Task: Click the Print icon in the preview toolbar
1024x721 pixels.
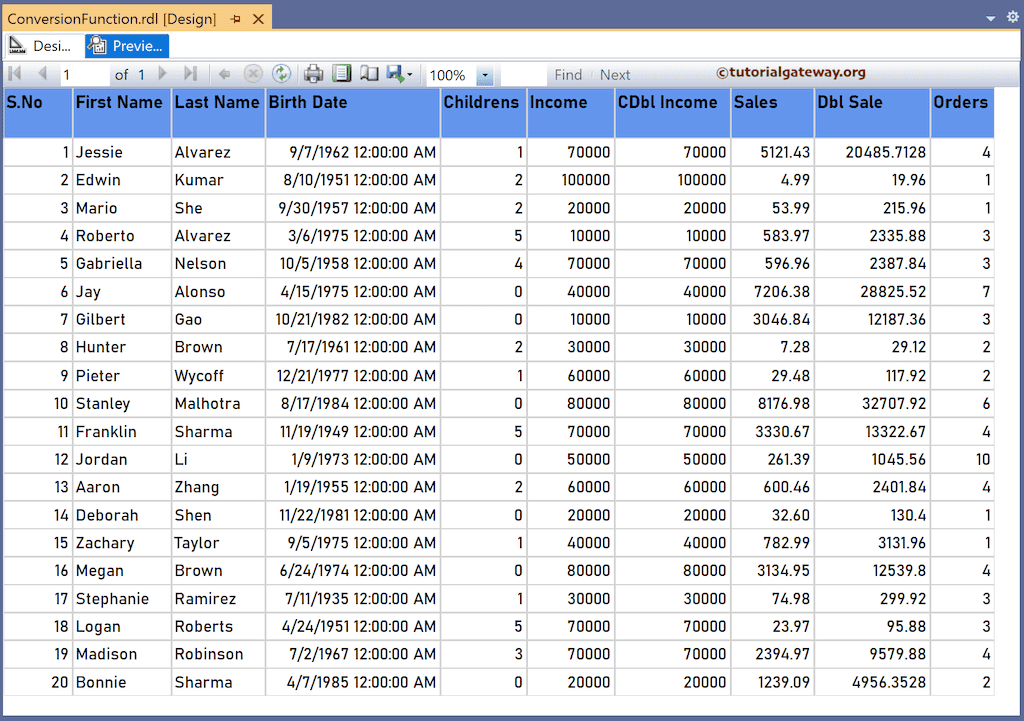Action: (x=312, y=74)
